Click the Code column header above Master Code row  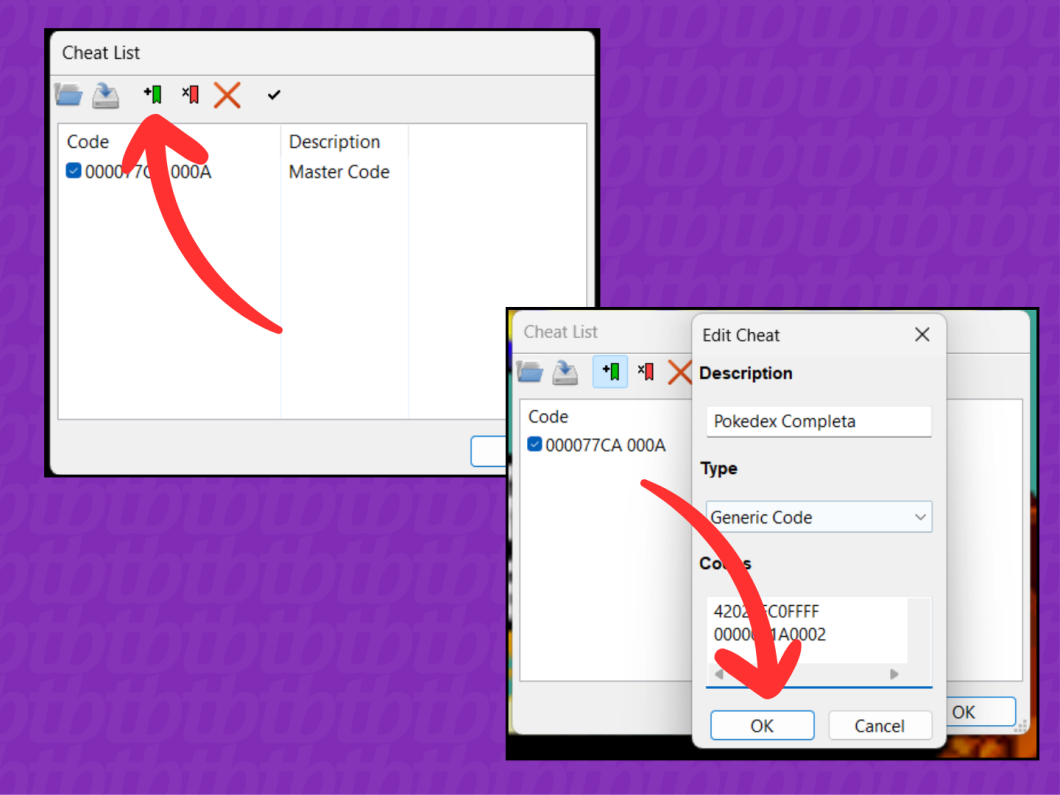point(88,142)
